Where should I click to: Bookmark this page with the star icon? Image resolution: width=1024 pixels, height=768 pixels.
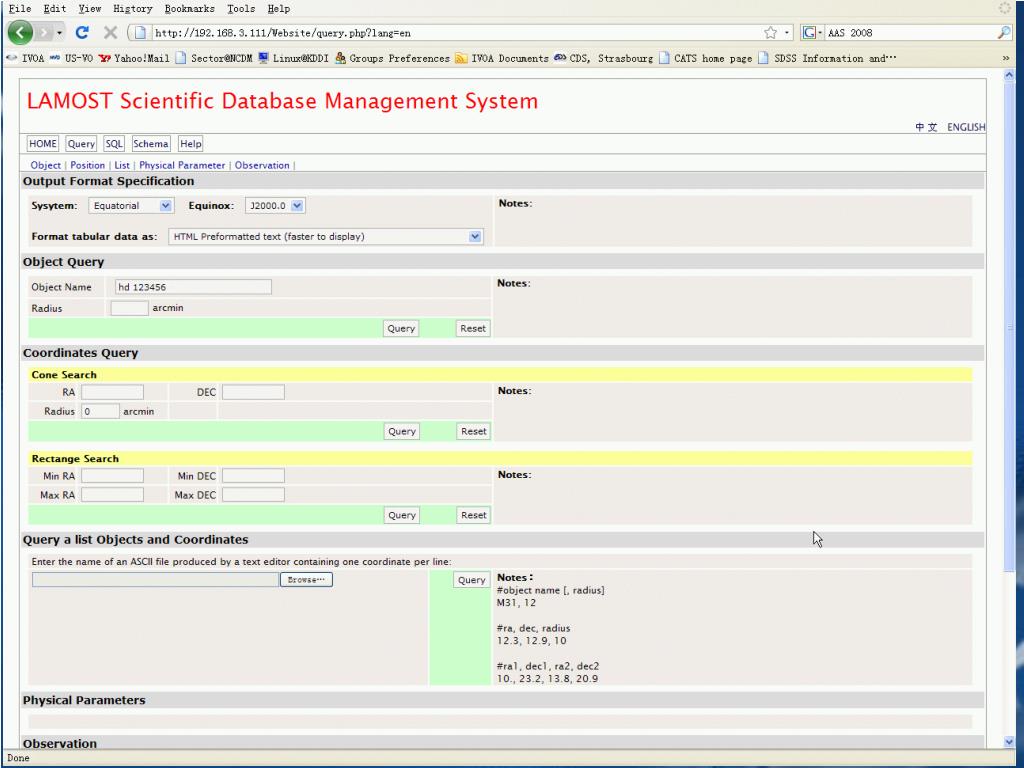tap(771, 33)
